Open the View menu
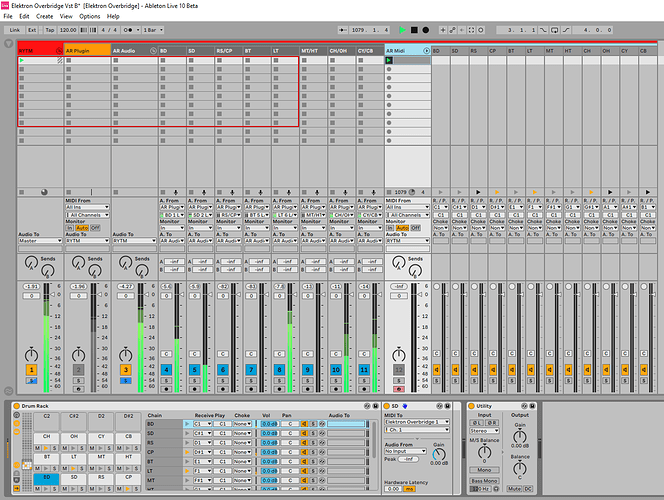Image resolution: width=664 pixels, height=500 pixels. pyautogui.click(x=66, y=17)
